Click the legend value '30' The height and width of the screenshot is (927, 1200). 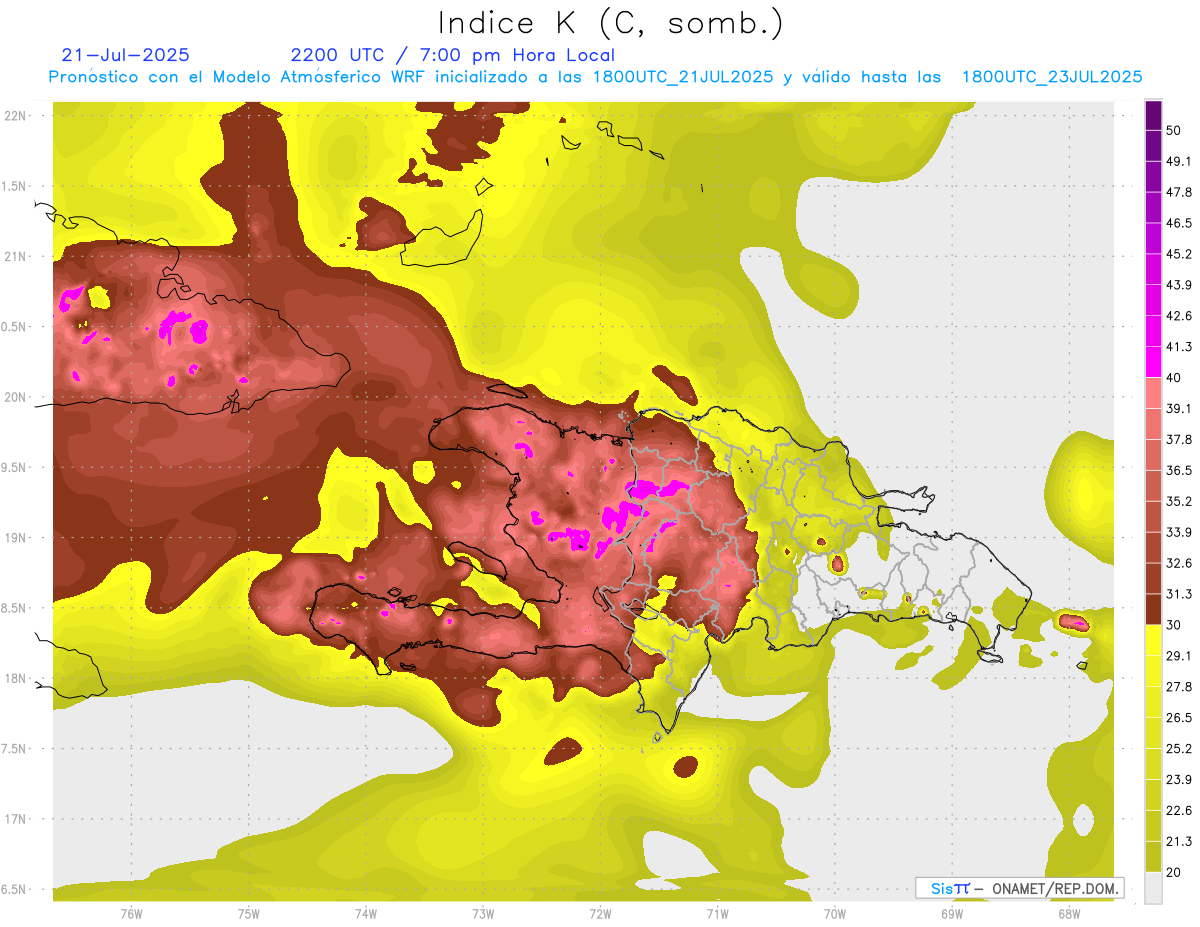tap(1174, 625)
